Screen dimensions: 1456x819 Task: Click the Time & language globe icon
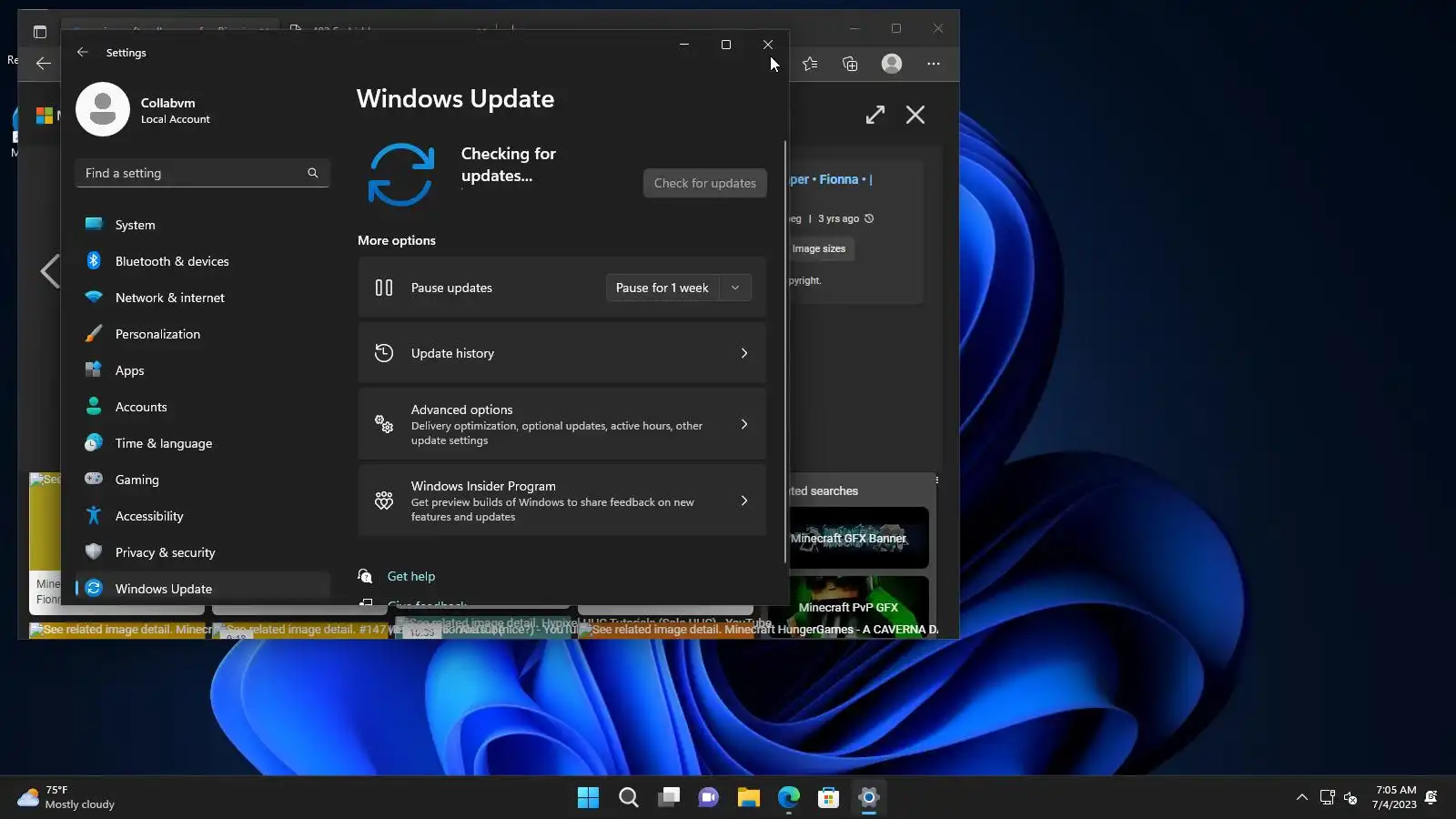click(x=94, y=443)
